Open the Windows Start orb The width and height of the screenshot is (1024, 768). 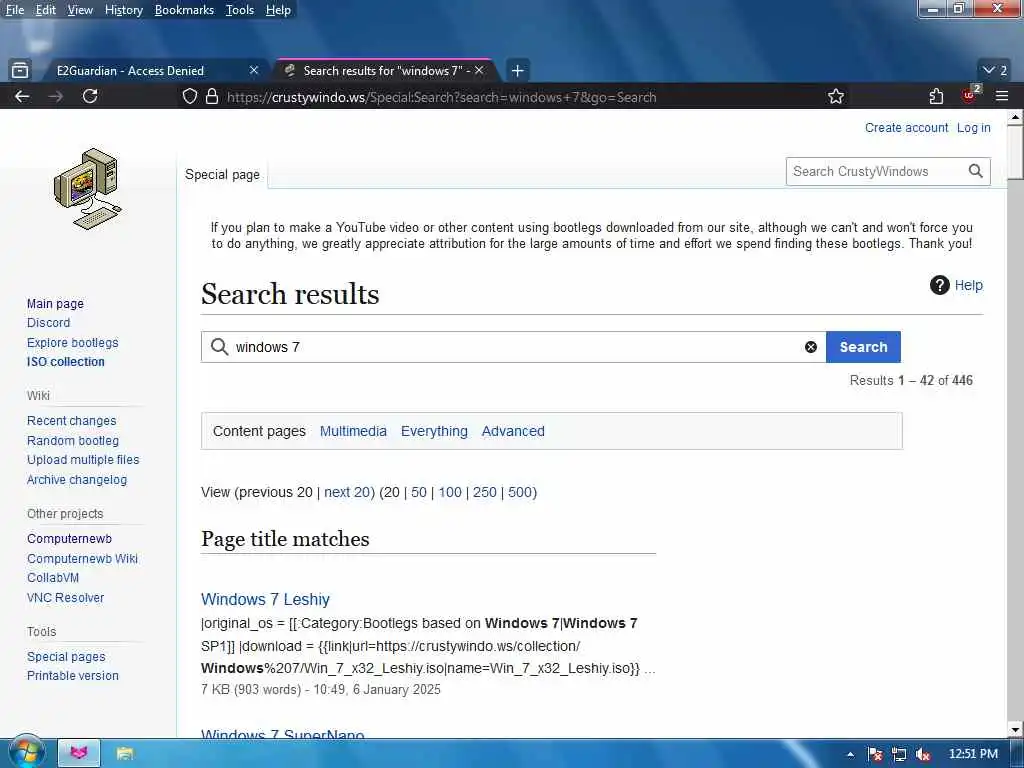coord(26,752)
